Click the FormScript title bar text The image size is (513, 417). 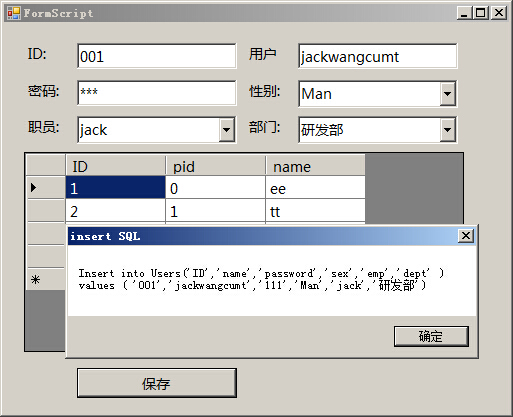pyautogui.click(x=58, y=13)
